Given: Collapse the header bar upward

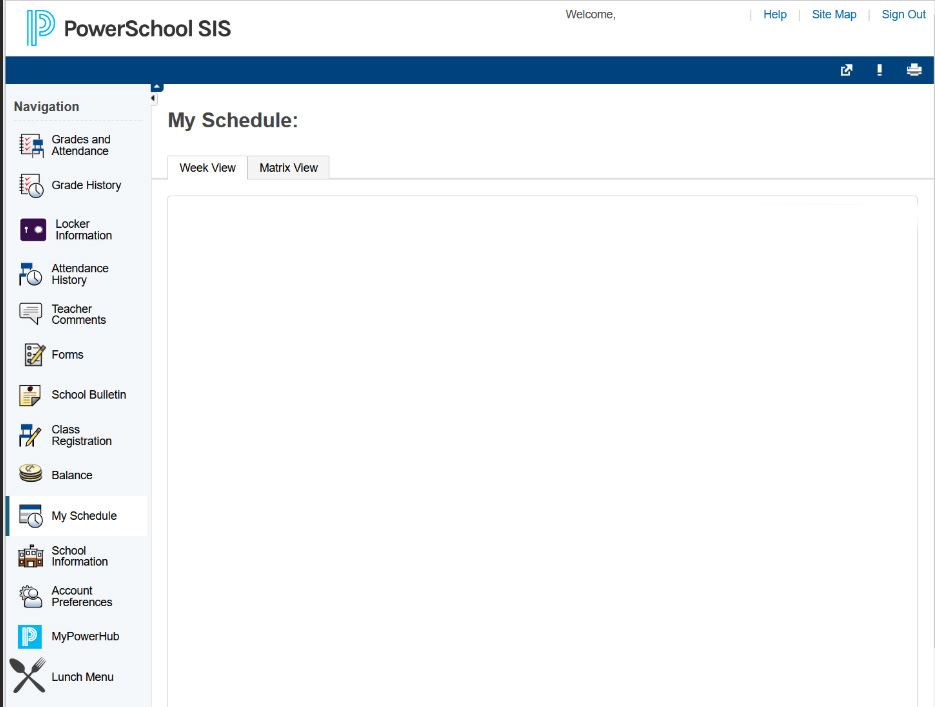Looking at the screenshot, I should (154, 86).
